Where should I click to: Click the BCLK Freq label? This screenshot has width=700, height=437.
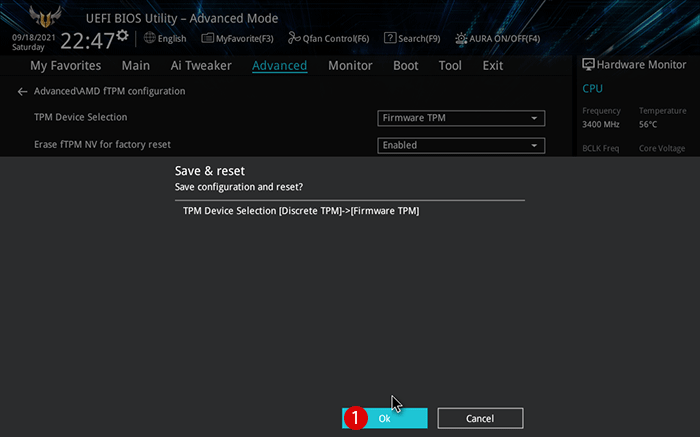[600, 148]
